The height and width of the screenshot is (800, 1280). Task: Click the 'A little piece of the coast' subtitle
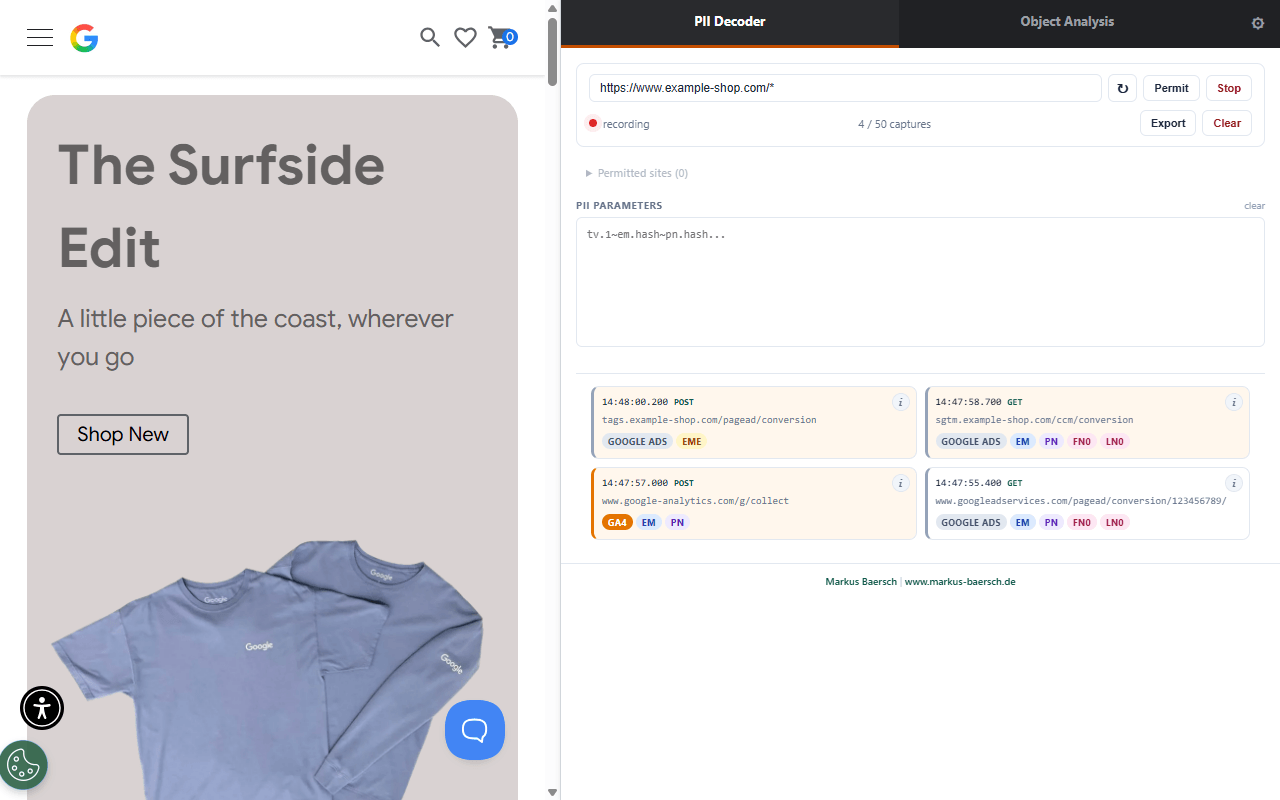(x=255, y=338)
